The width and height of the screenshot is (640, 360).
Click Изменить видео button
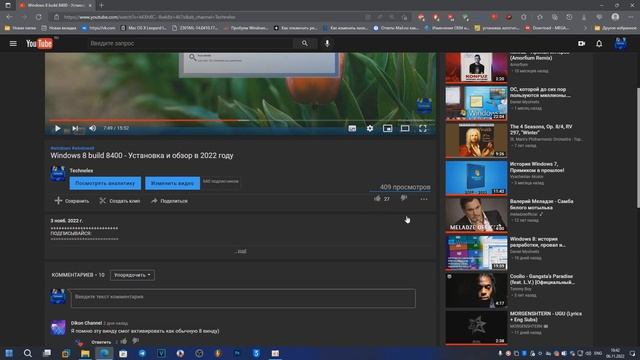[172, 183]
